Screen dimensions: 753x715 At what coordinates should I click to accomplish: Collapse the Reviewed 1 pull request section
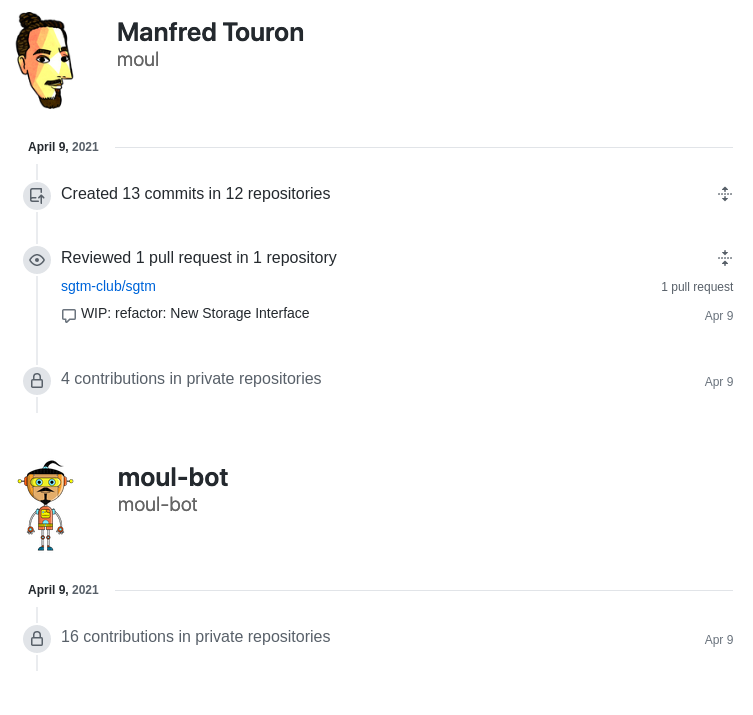[x=725, y=258]
